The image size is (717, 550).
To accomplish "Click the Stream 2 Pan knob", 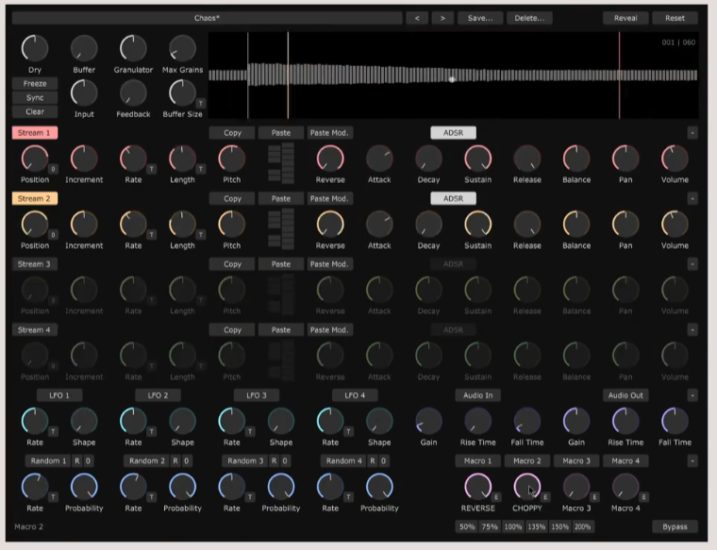I will tap(626, 224).
